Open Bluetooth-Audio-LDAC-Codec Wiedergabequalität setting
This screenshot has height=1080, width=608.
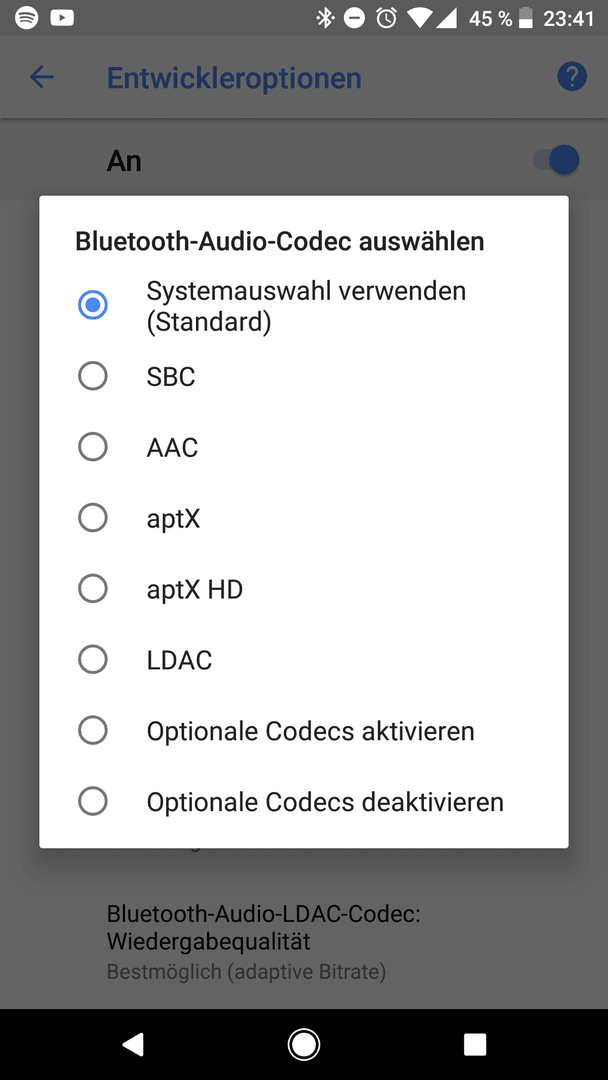(304, 942)
